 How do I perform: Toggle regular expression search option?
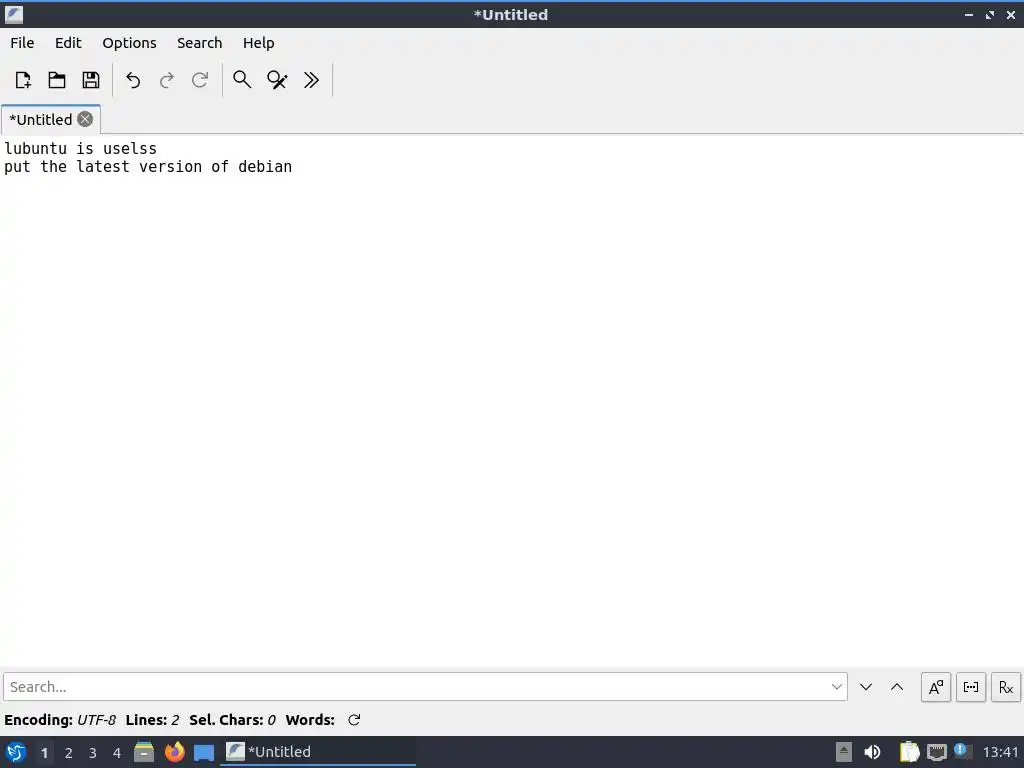1006,687
